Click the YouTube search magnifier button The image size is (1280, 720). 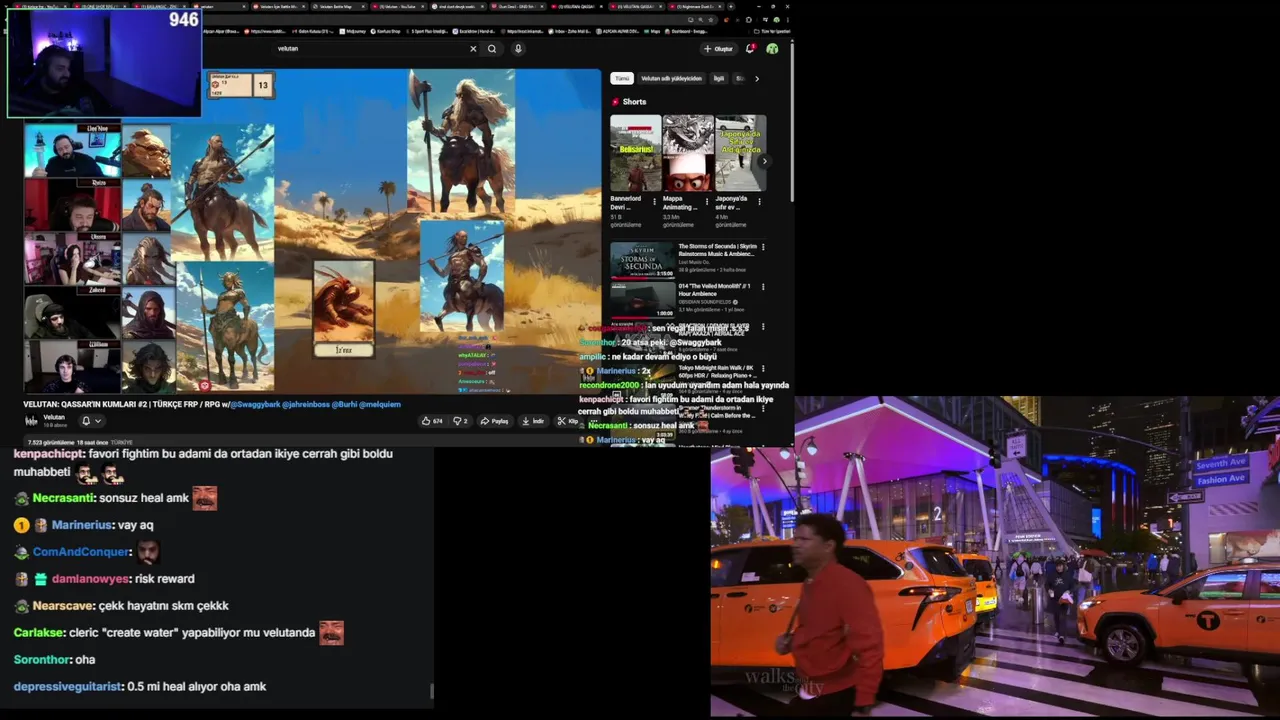(x=491, y=48)
